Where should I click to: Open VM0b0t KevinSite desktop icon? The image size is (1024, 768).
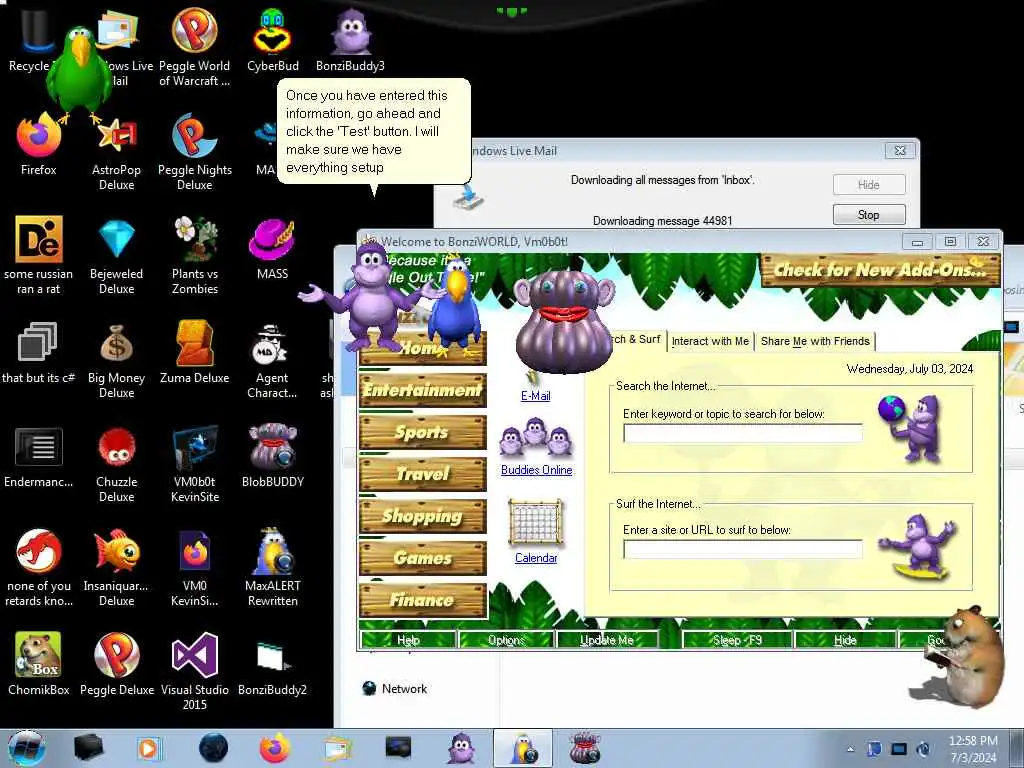195,462
